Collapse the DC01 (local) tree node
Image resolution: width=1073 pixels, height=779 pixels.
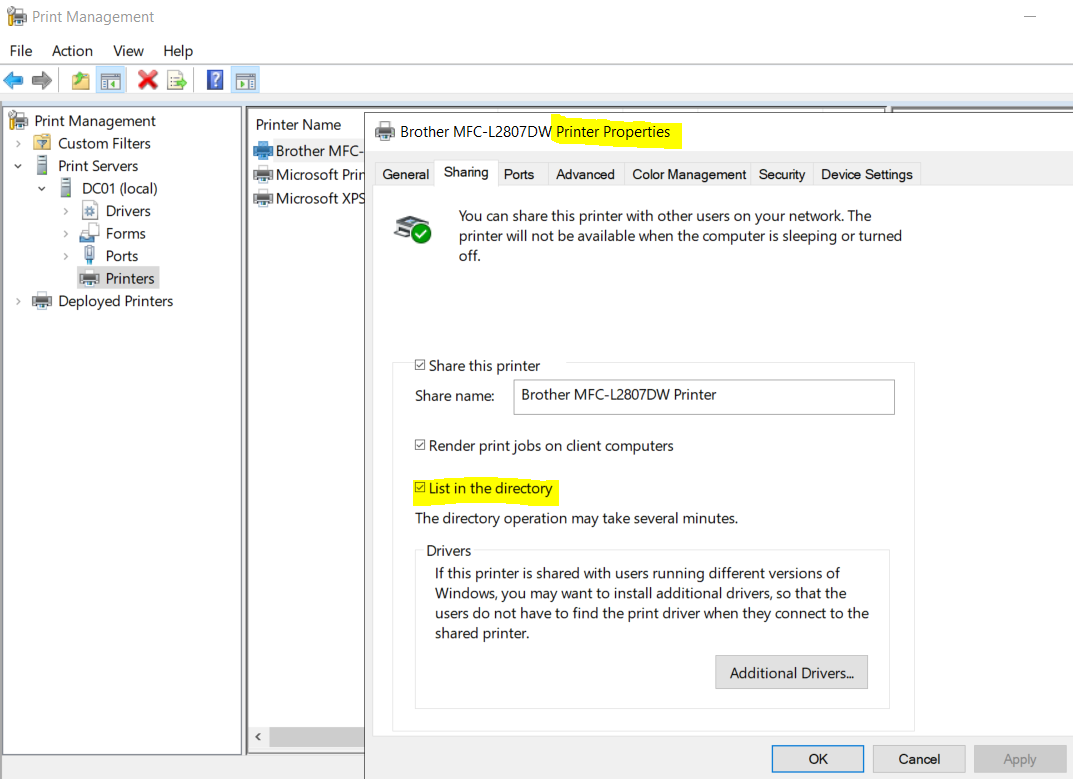(x=42, y=188)
